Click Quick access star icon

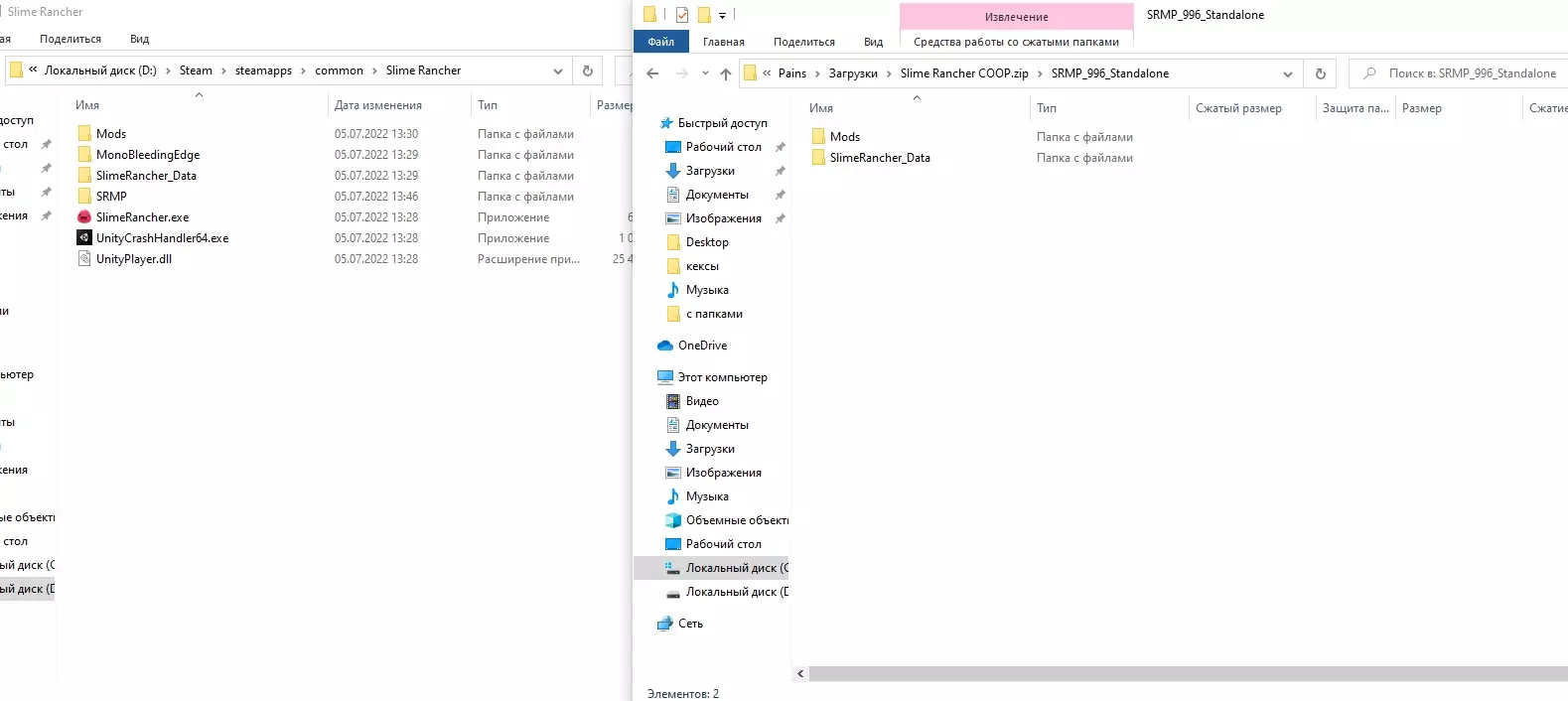(666, 123)
